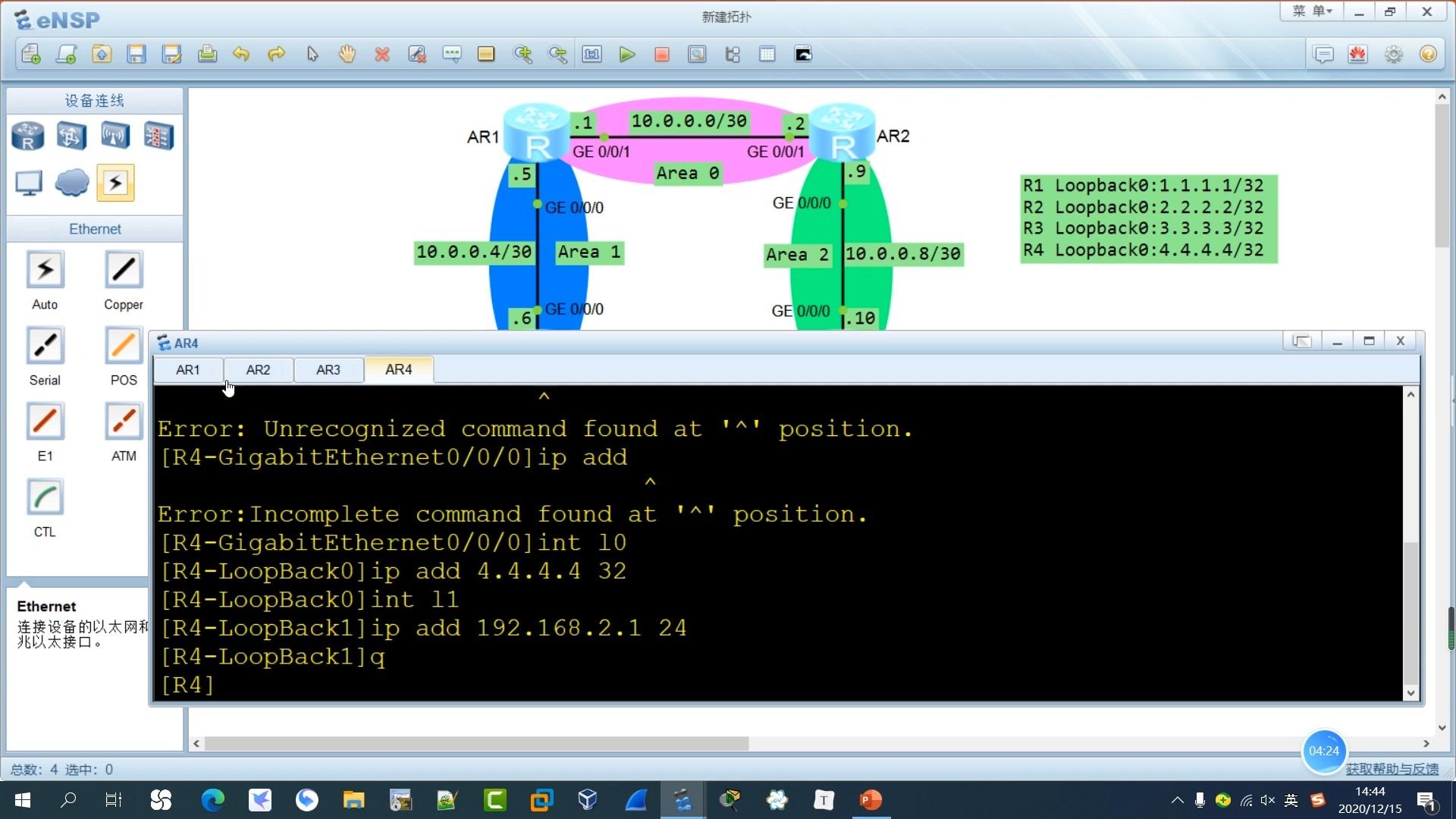Click the New Topology toolbar icon

[31, 55]
